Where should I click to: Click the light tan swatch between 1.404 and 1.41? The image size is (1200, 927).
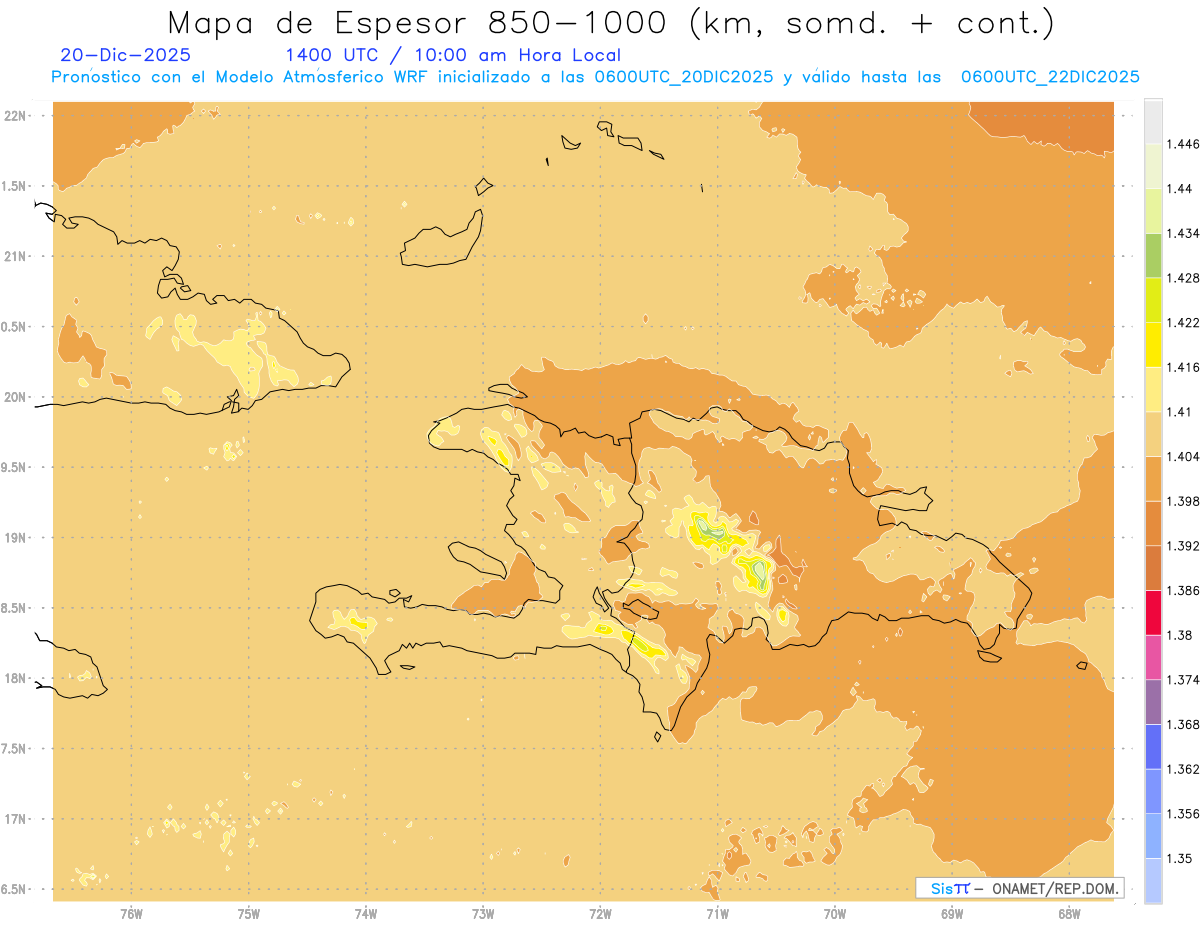tap(1153, 434)
